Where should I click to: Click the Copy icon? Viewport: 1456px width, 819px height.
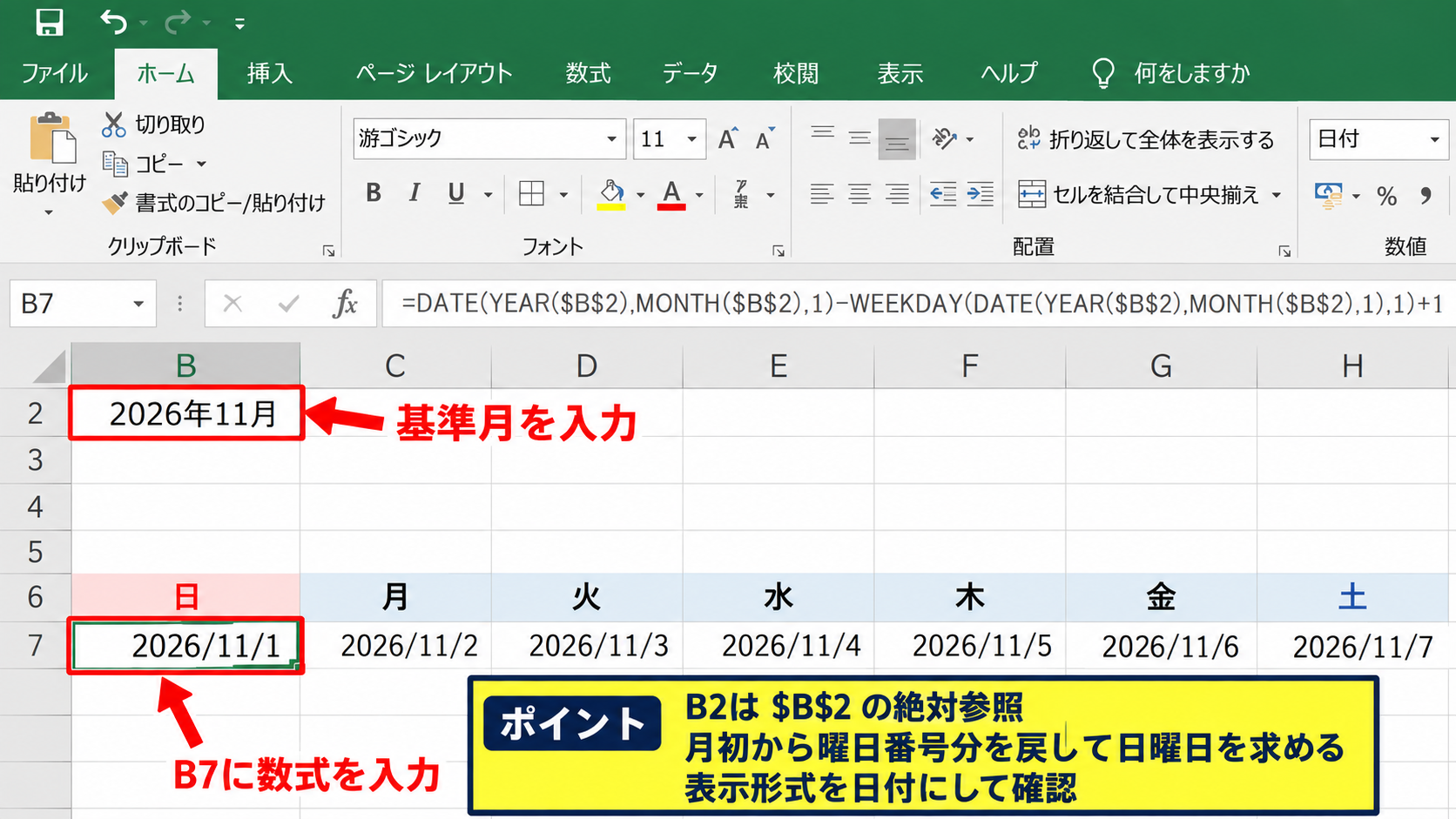115,163
